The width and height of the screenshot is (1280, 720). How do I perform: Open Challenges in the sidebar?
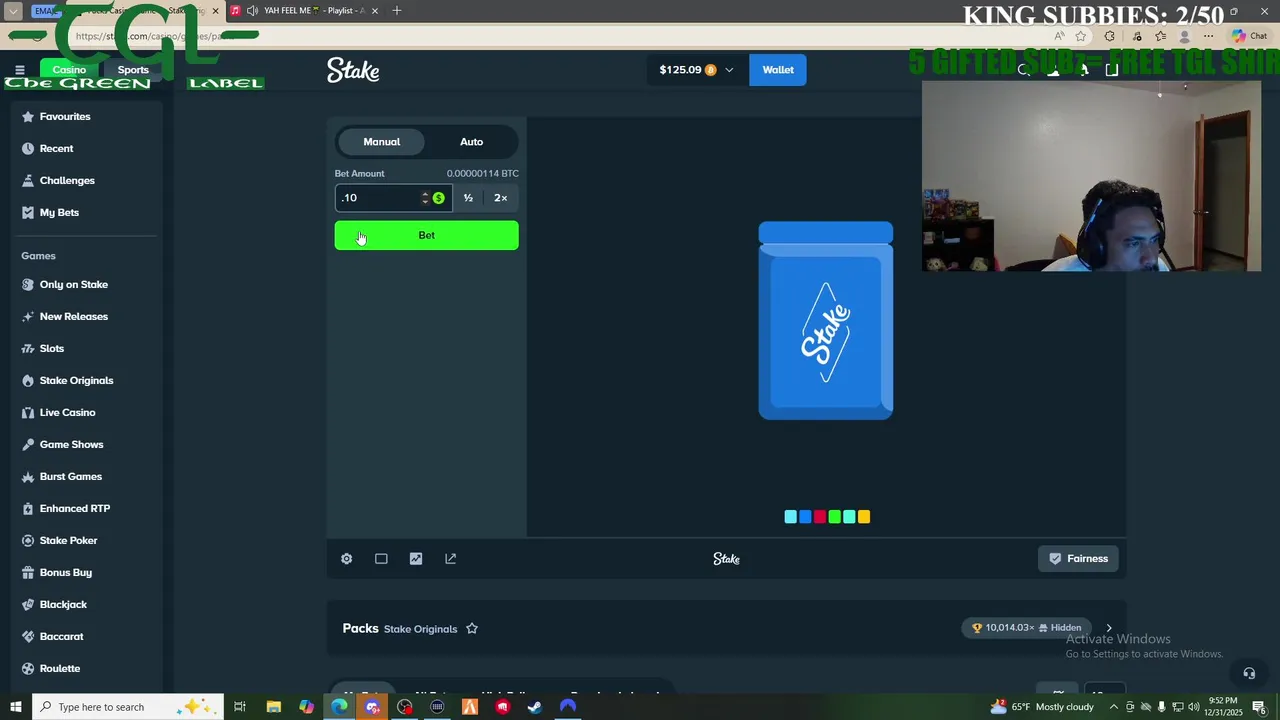coord(66,180)
